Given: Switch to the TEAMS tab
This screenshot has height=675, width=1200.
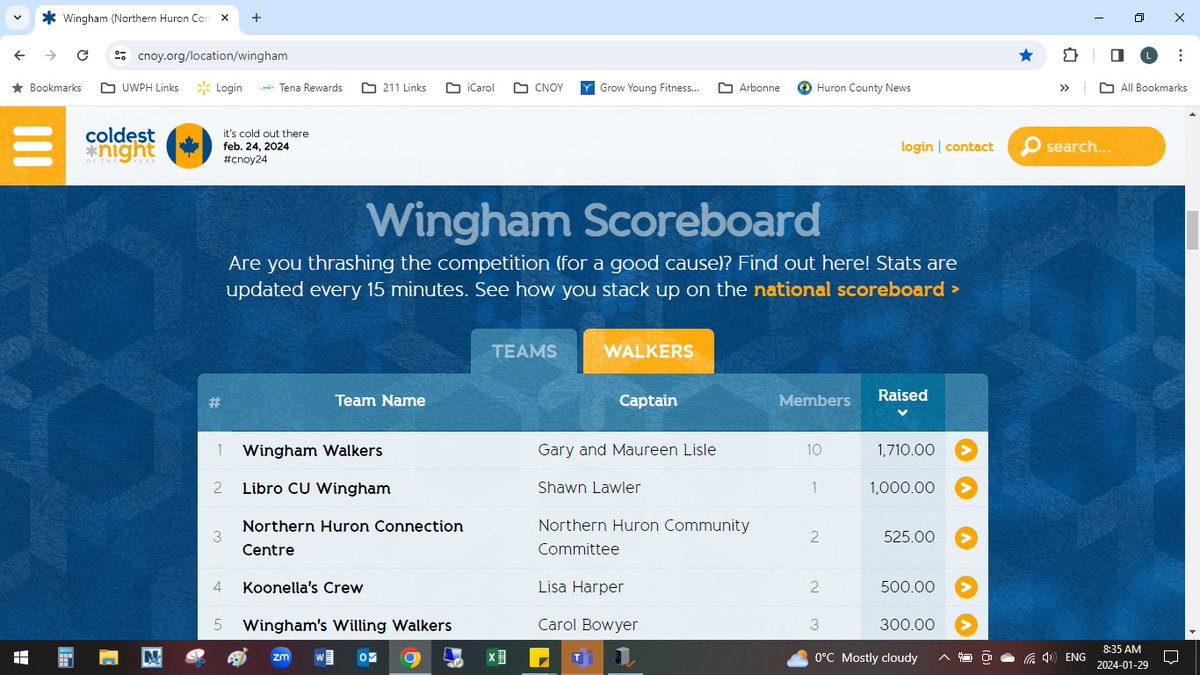Looking at the screenshot, I should (x=524, y=351).
